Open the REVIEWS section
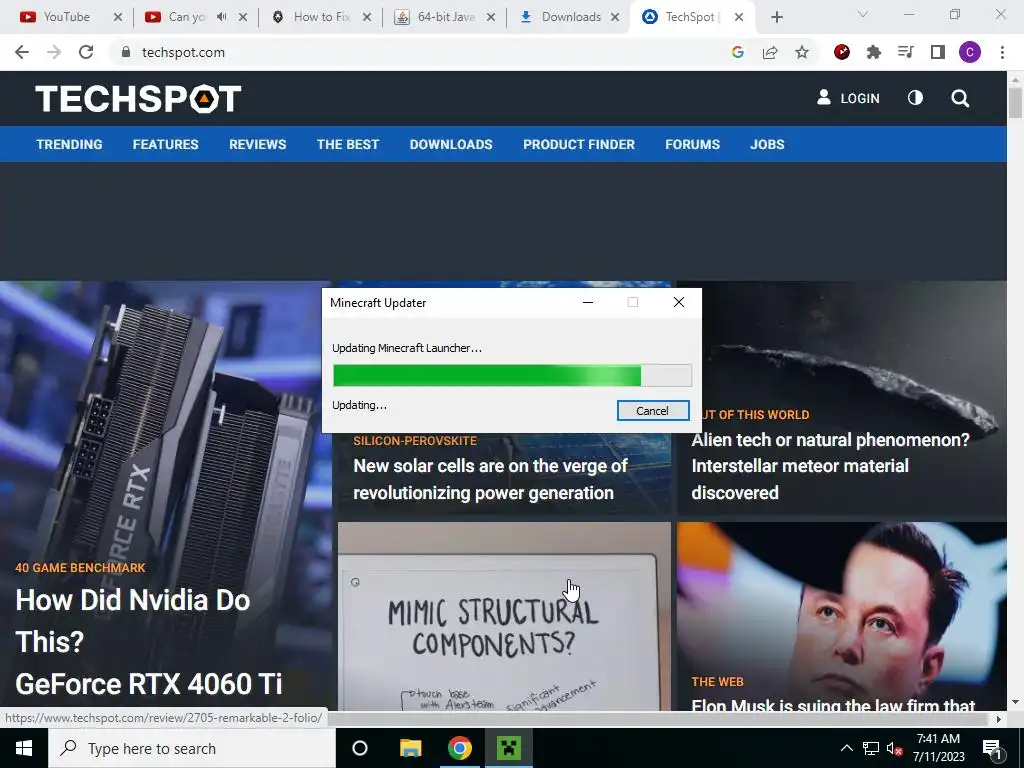 click(257, 144)
